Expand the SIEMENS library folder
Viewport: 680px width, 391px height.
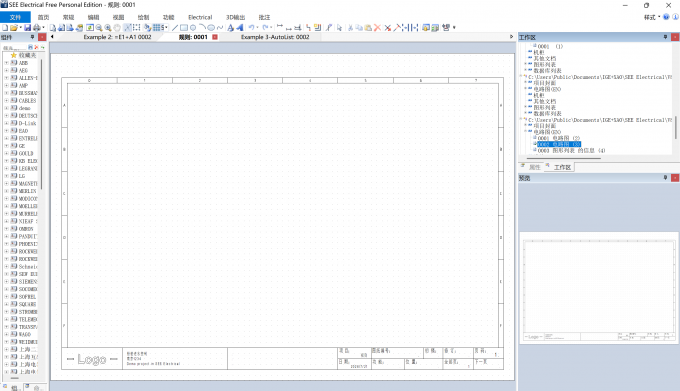(x=7, y=281)
